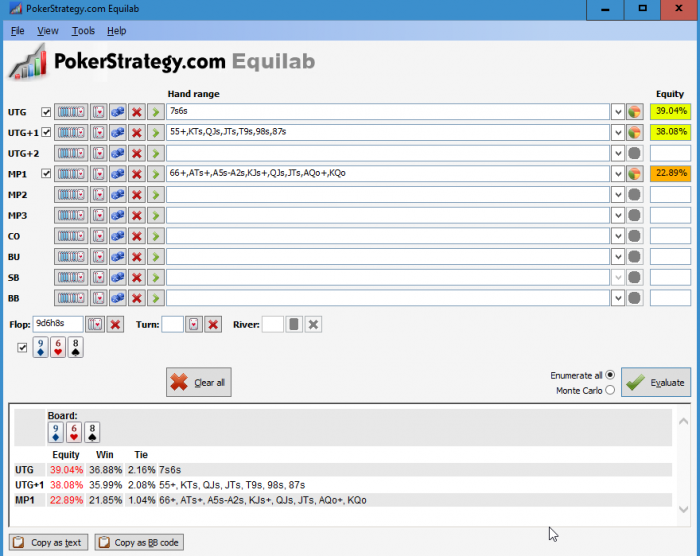
Task: Click the chips/random icon in UTG row
Action: tap(118, 112)
